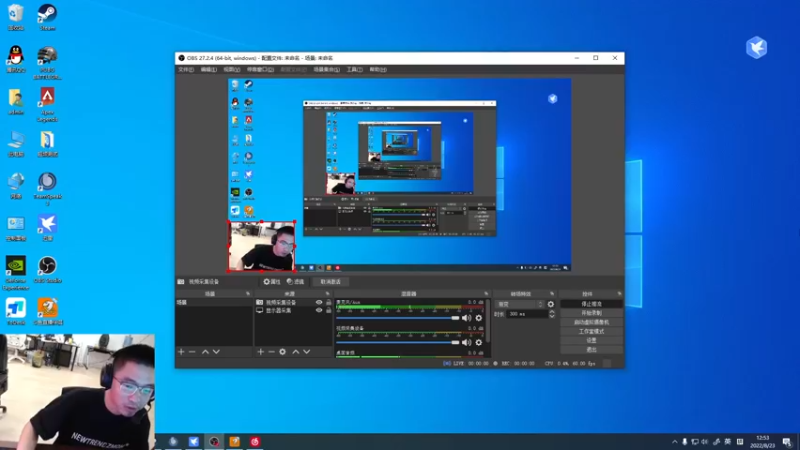
Task: Pop out the Scene Transitions dock panel
Action: [x=552, y=294]
